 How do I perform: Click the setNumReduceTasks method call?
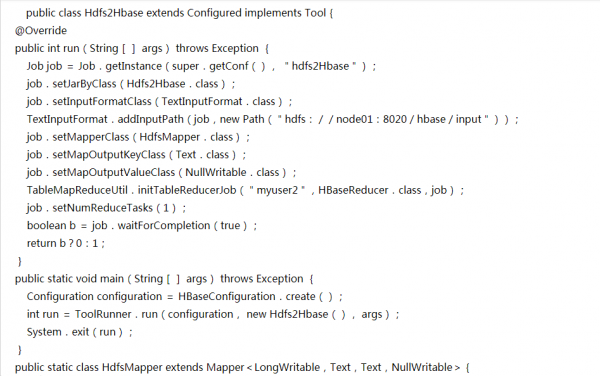(103, 208)
